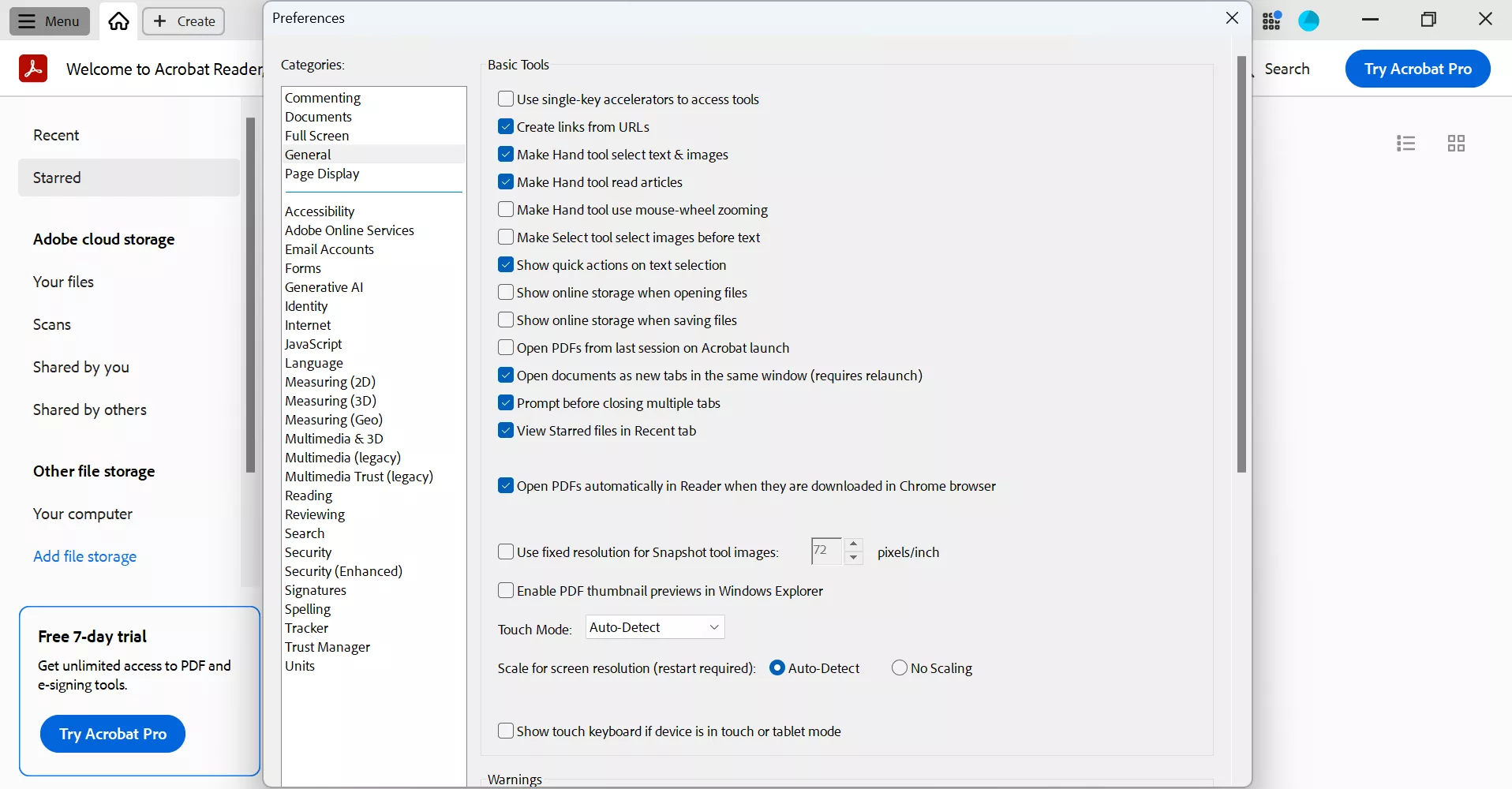
Task: Click the Acrobat Reader home icon
Action: pos(118,21)
